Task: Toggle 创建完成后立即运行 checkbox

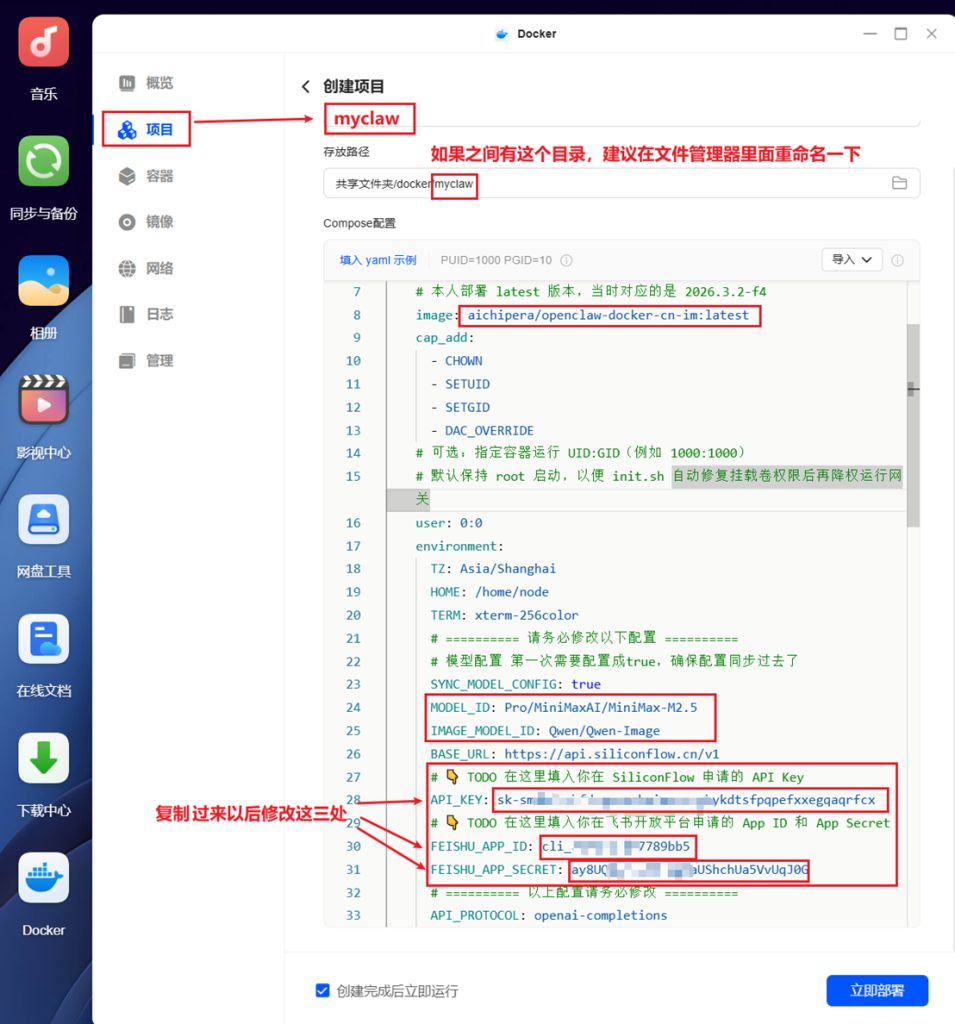Action: coord(322,991)
